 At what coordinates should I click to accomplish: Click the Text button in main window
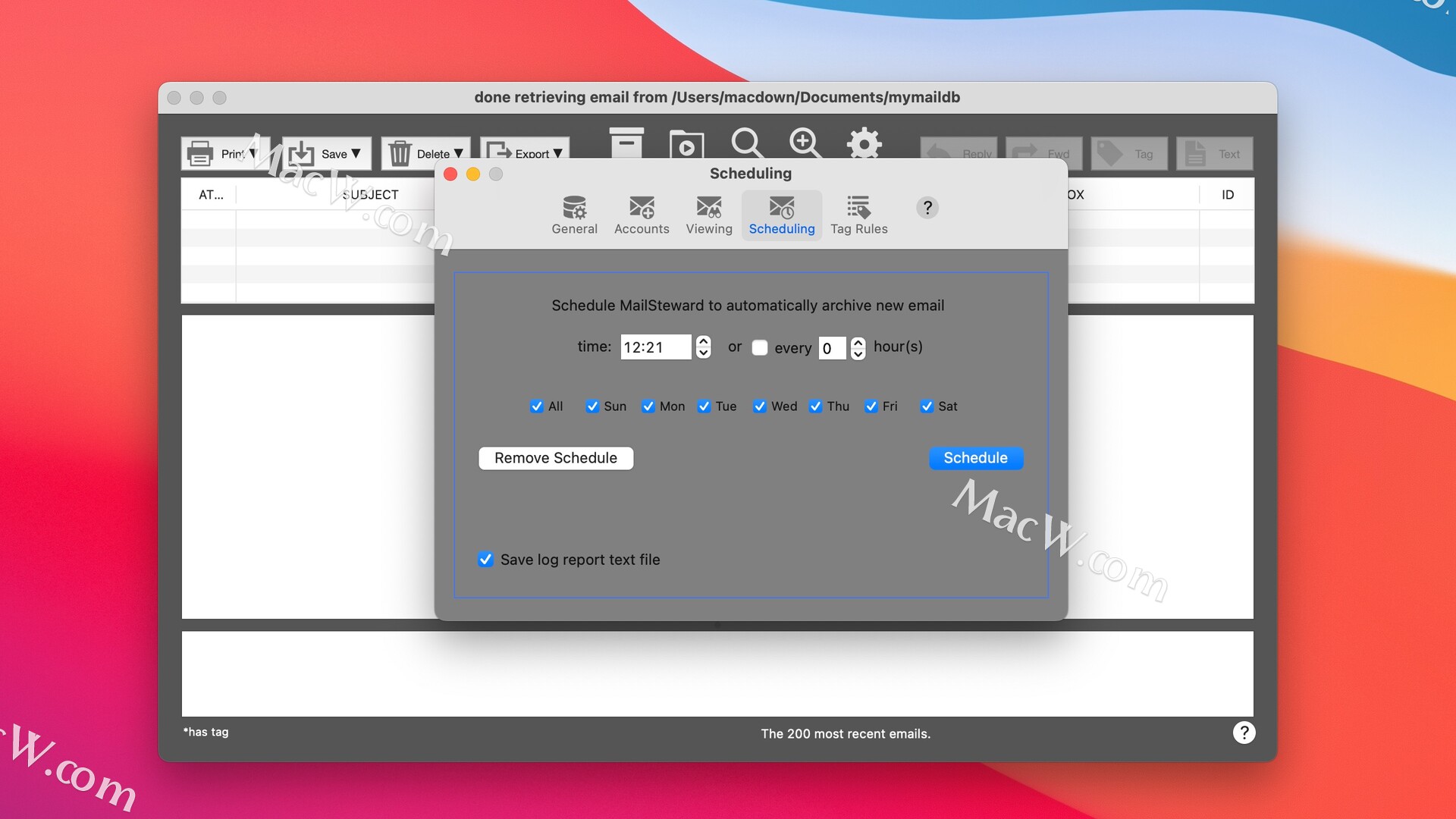click(1214, 153)
